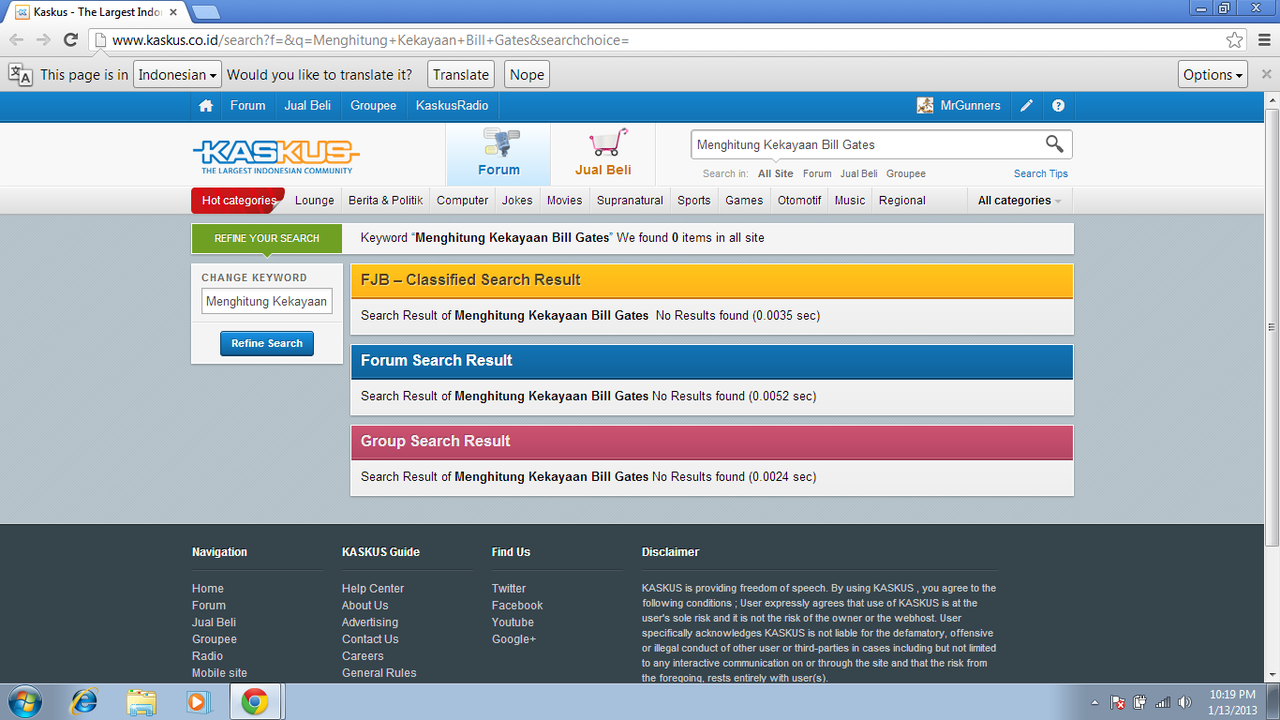This screenshot has width=1280, height=720.
Task: Click the clock showing 10:19 PM
Action: 1231,694
